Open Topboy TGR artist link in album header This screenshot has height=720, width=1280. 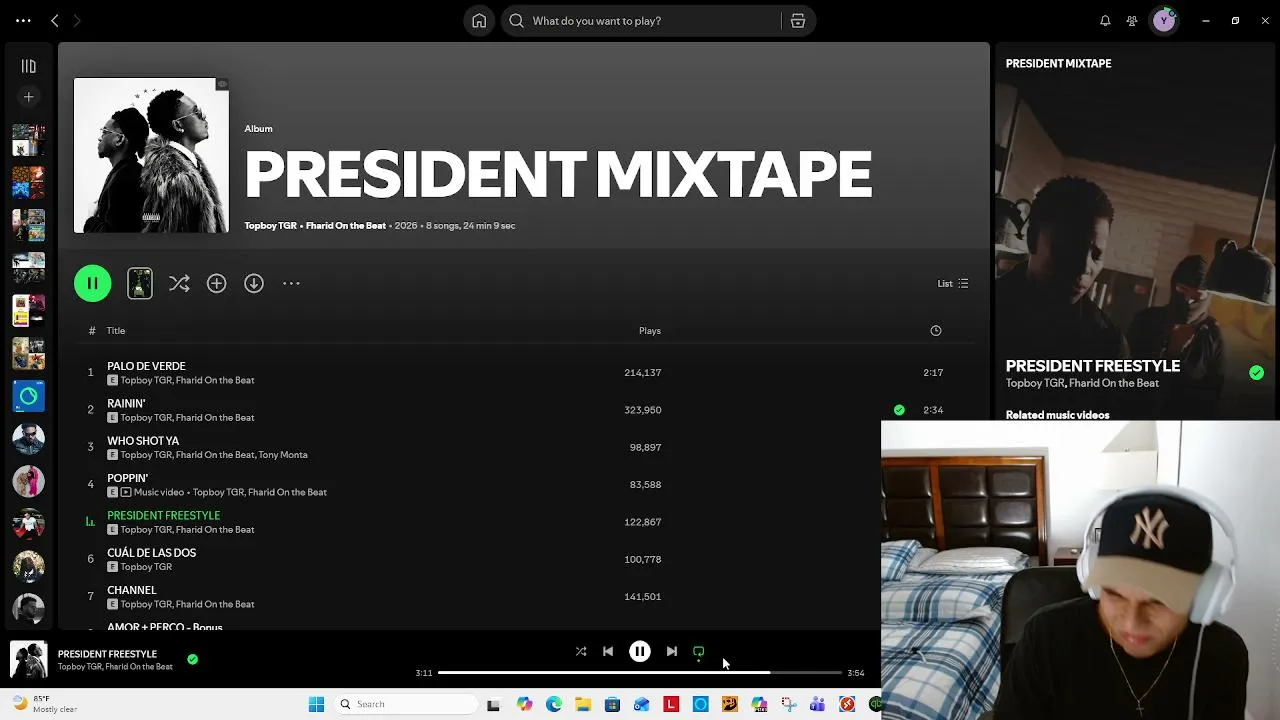[270, 226]
